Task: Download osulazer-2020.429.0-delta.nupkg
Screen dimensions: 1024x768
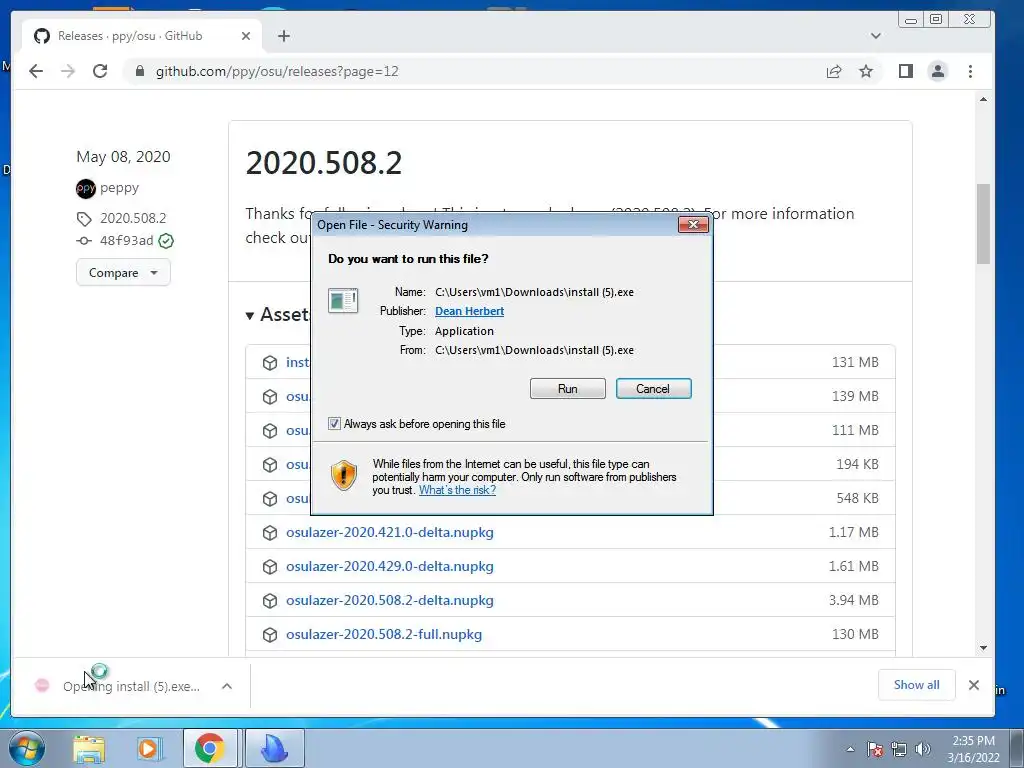Action: coord(390,566)
